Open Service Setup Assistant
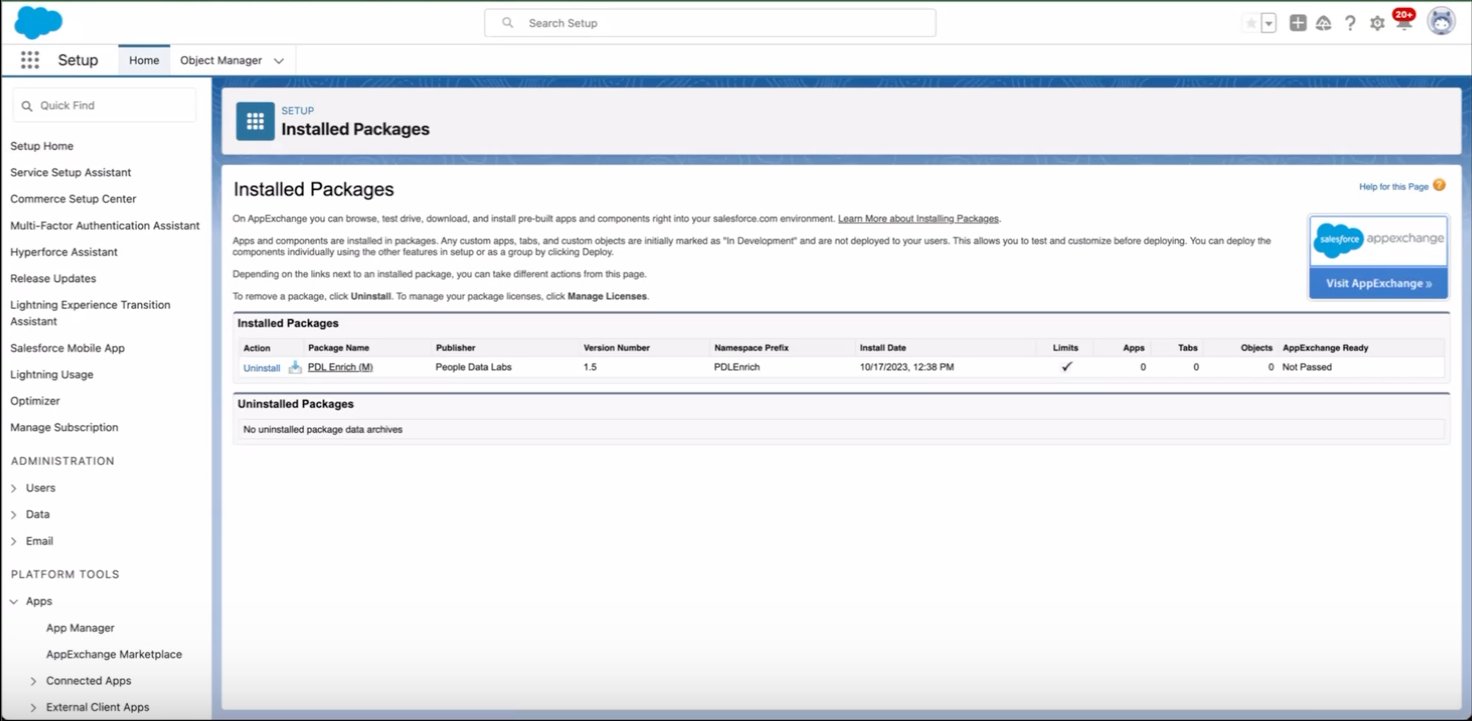Image resolution: width=1472 pixels, height=721 pixels. (x=71, y=172)
